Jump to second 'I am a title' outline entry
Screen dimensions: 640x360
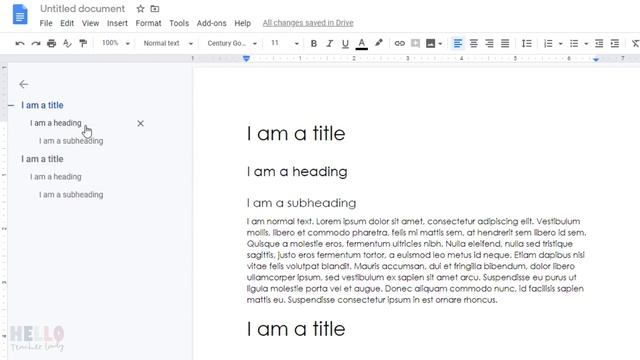tap(42, 159)
